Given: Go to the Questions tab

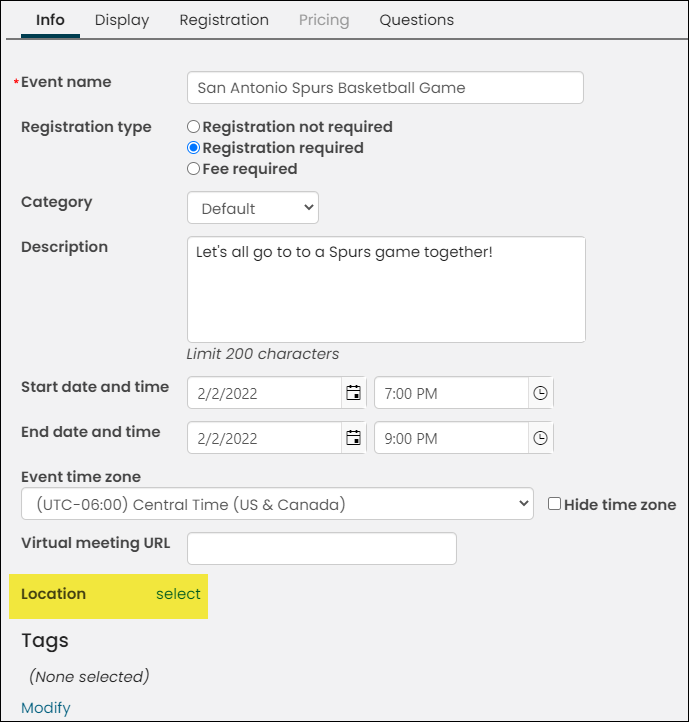Looking at the screenshot, I should point(417,20).
